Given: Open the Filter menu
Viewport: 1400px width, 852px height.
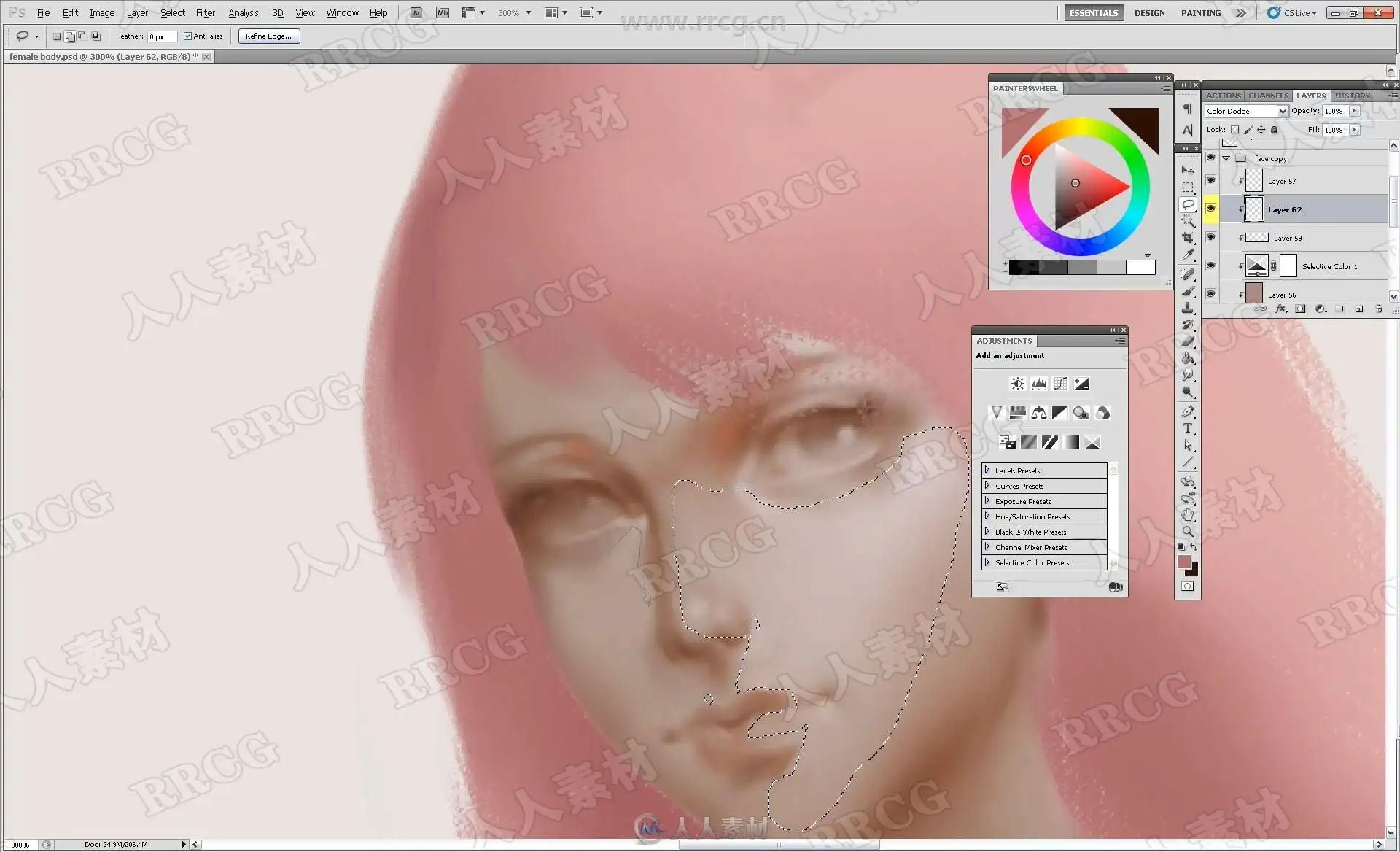Looking at the screenshot, I should pos(205,12).
